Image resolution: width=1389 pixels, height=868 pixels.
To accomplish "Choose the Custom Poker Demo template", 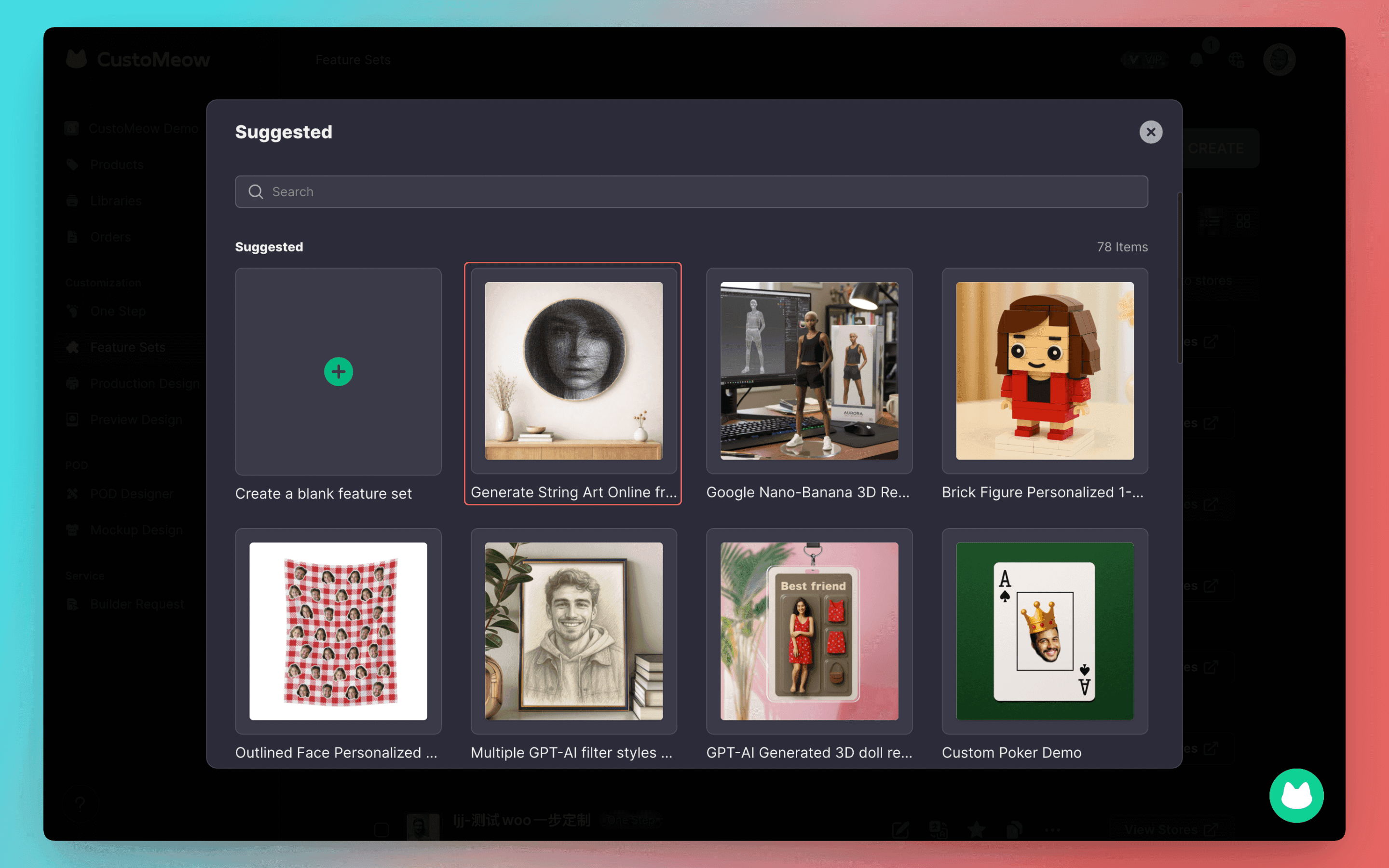I will pyautogui.click(x=1044, y=631).
